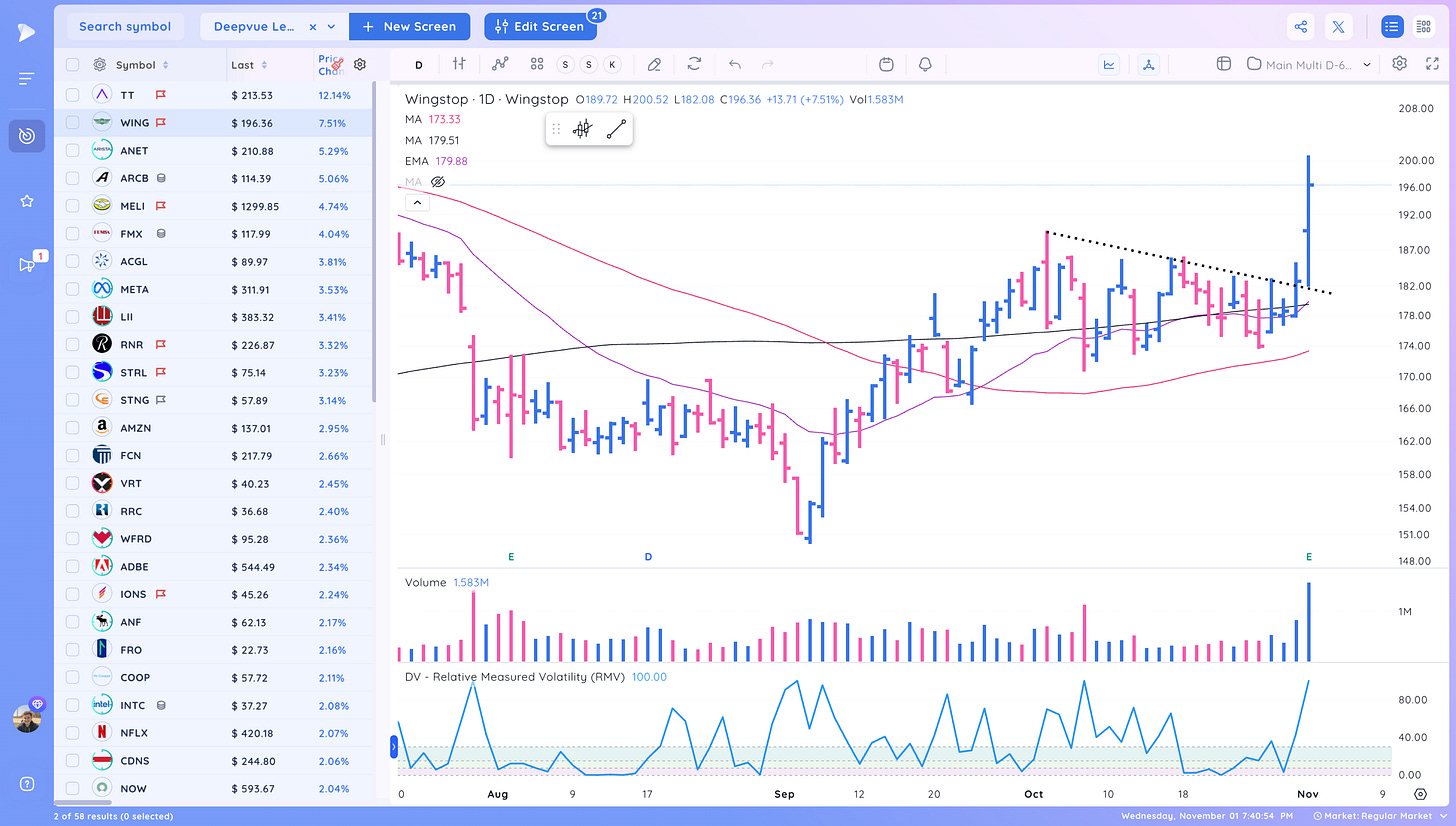
Task: Open the screener radar icon in sidebar
Action: [x=27, y=136]
